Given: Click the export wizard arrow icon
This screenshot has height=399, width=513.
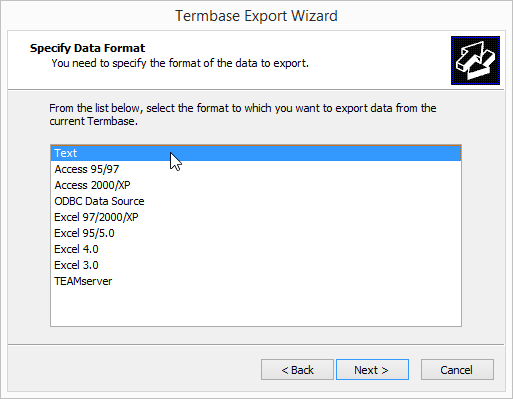Looking at the screenshot, I should (475, 60).
